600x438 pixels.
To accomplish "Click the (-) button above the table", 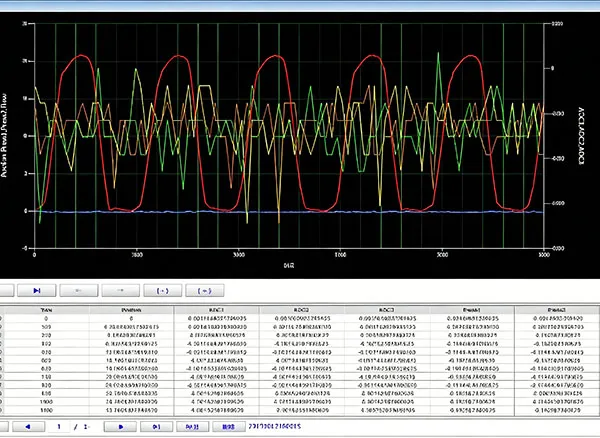I will tap(163, 291).
